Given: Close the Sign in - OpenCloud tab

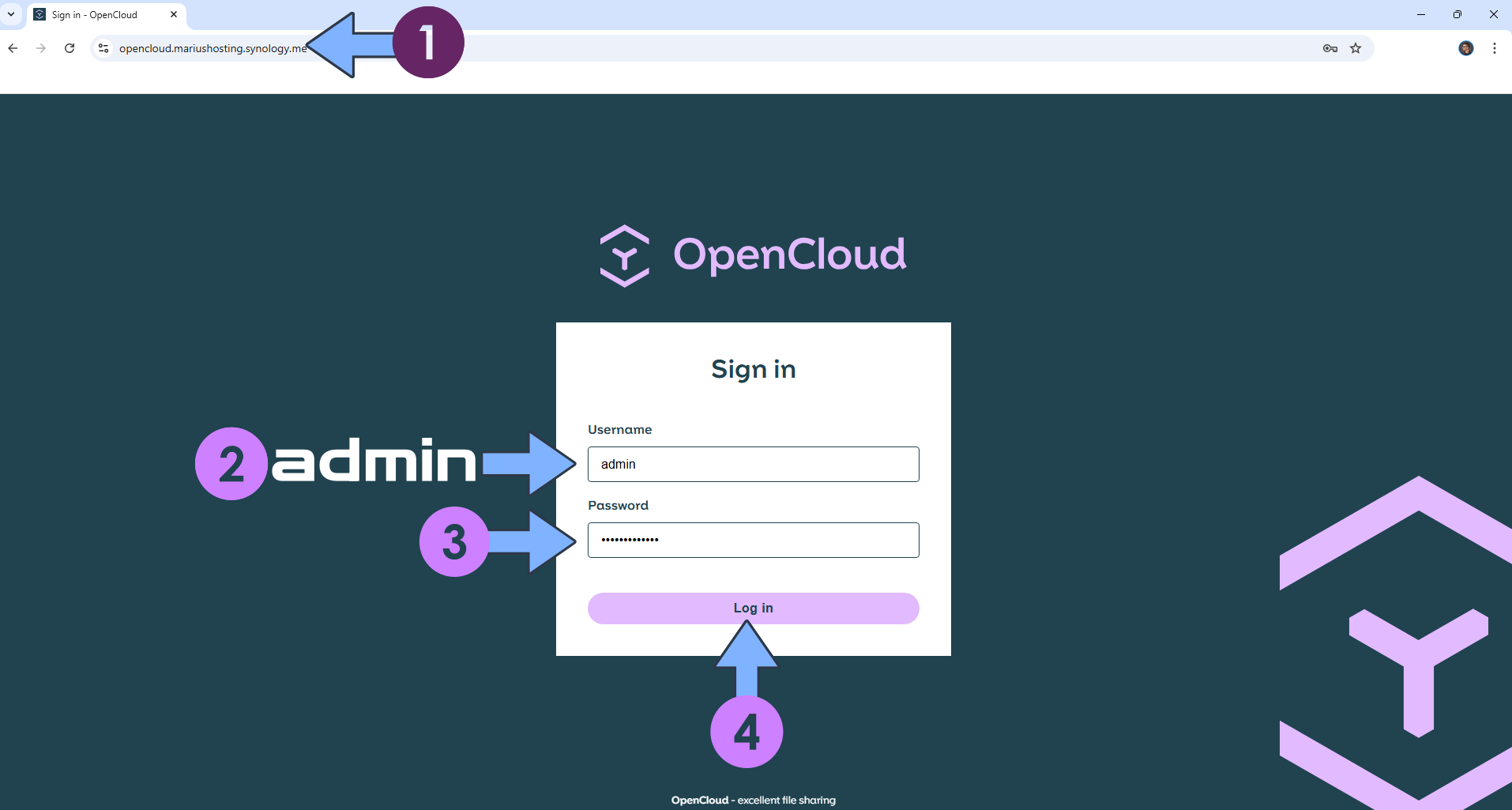Looking at the screenshot, I should tap(174, 14).
